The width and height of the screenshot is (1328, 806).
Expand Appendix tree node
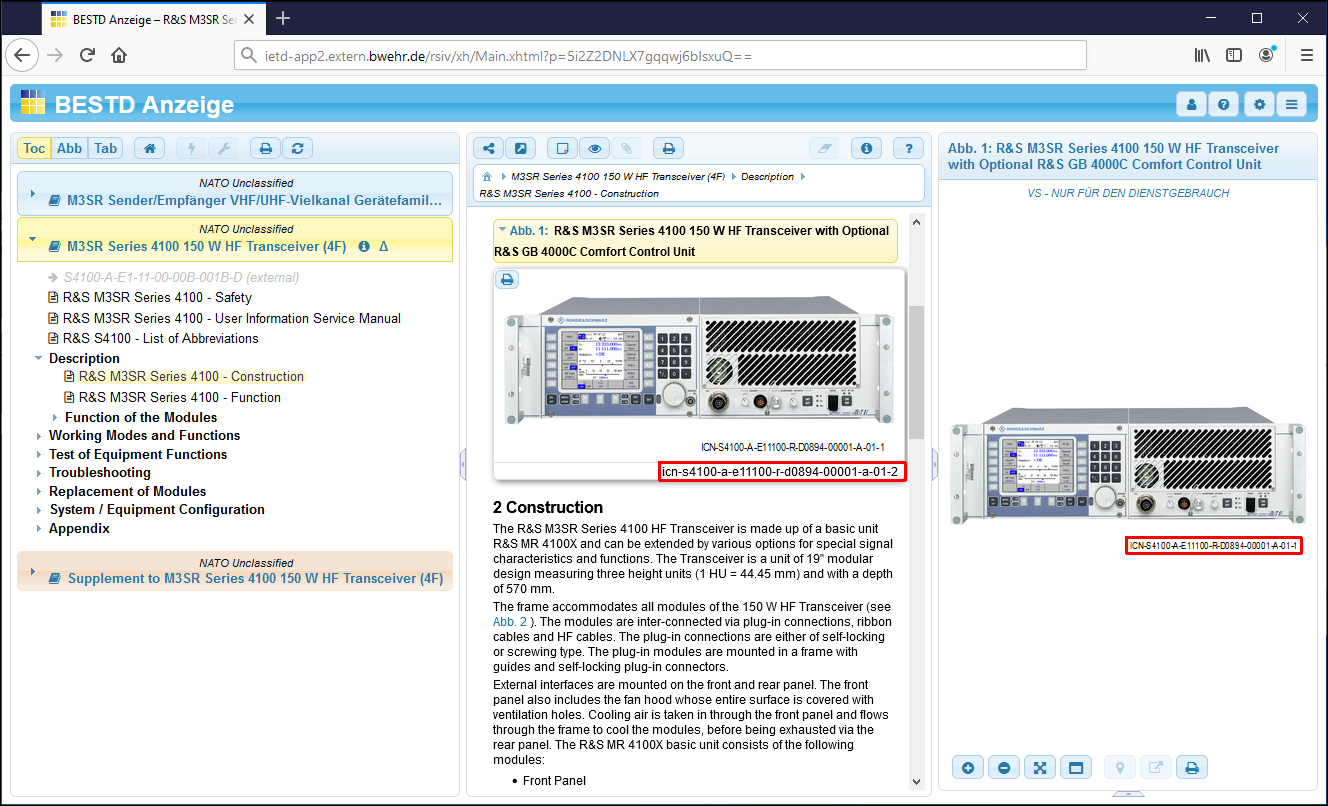coord(39,528)
